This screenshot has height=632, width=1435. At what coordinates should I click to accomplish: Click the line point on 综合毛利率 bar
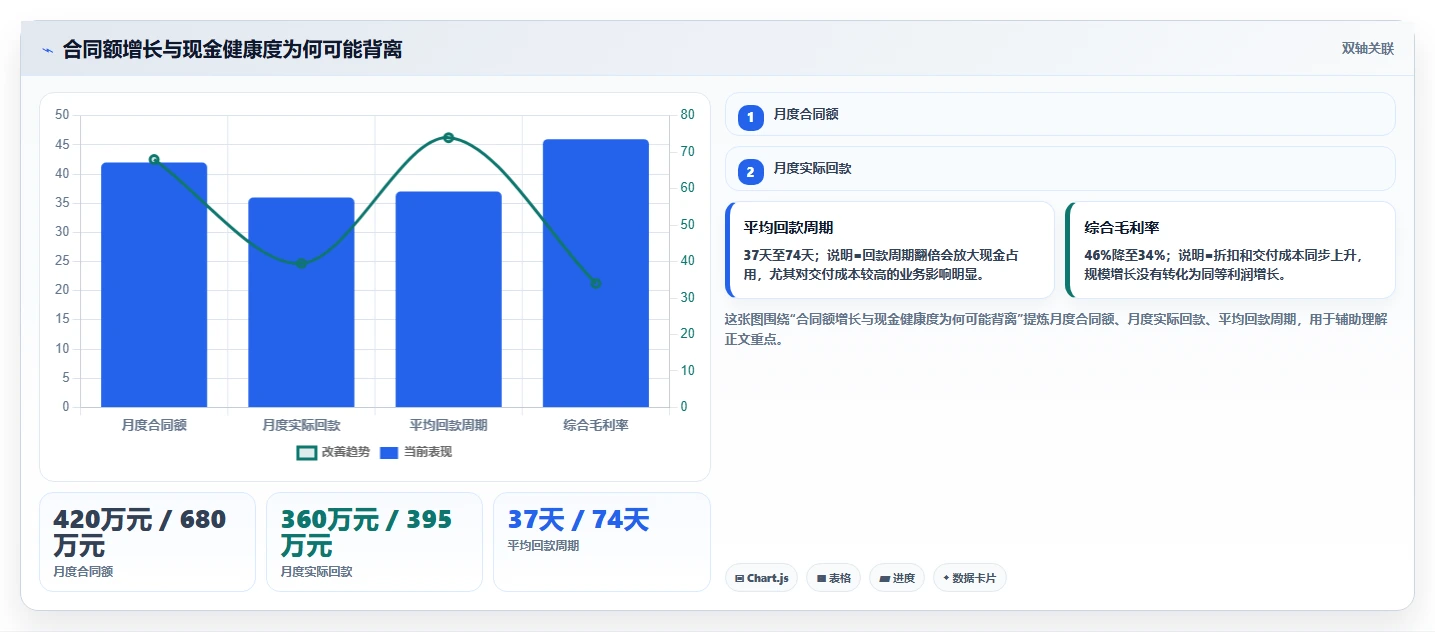click(x=596, y=283)
